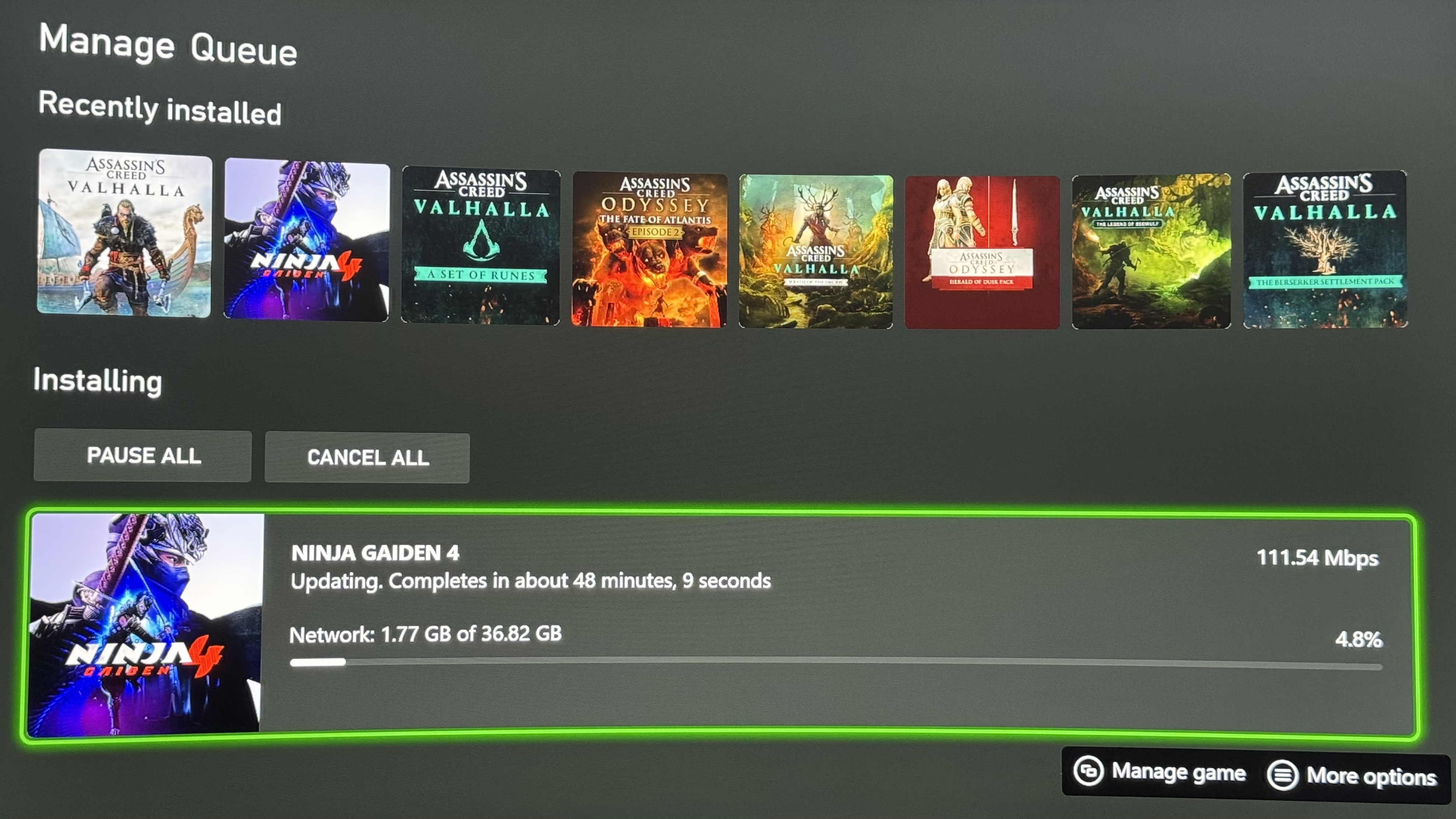Open Valhalla A Set of Runes tile
The height and width of the screenshot is (819, 1456).
tap(480, 245)
